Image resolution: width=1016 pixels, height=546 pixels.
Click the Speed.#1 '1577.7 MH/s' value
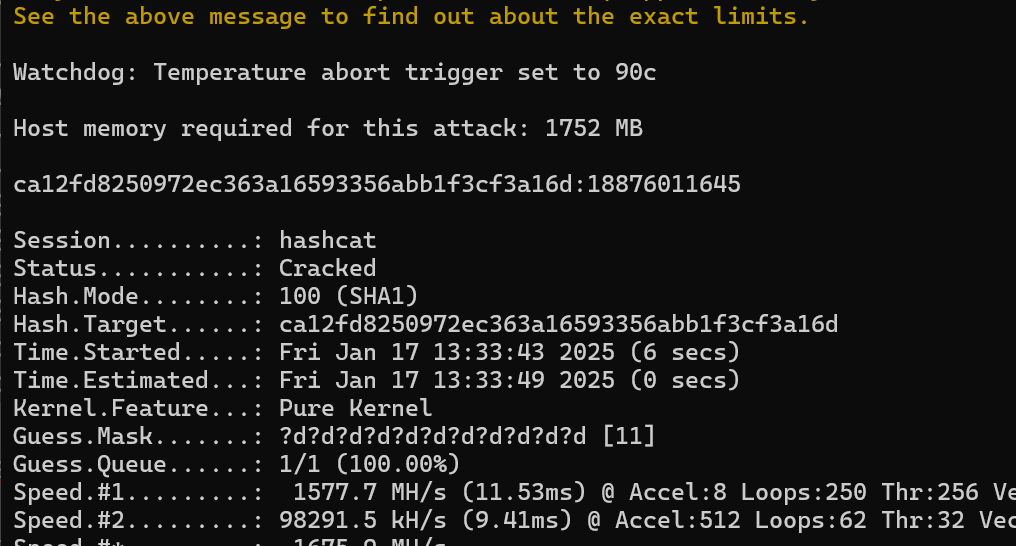(x=369, y=492)
